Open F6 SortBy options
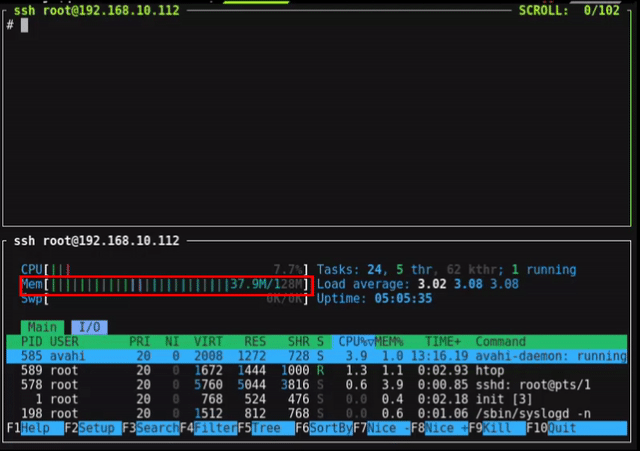Image resolution: width=640 pixels, height=451 pixels. 330,428
